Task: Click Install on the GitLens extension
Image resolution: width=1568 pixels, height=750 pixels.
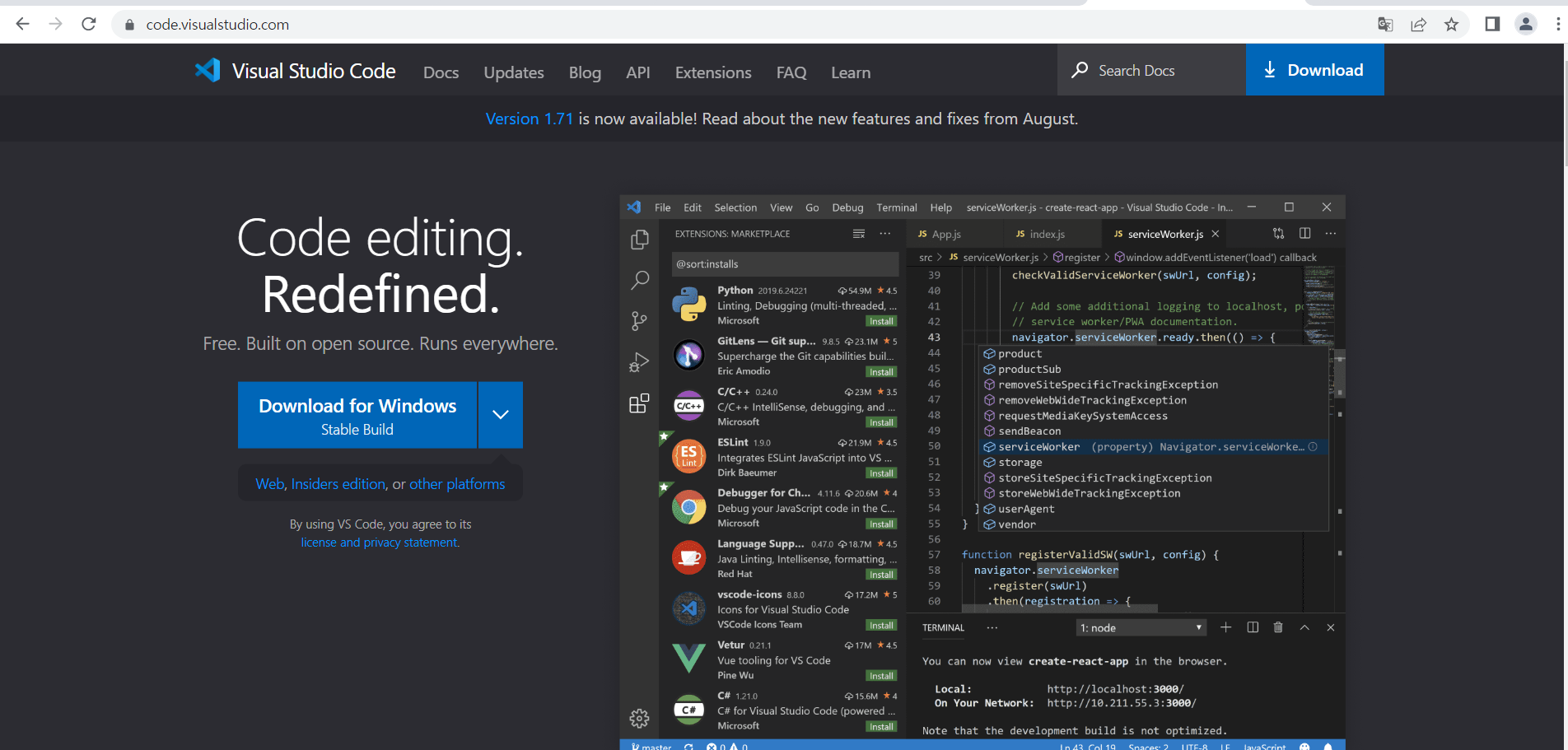Action: point(881,372)
